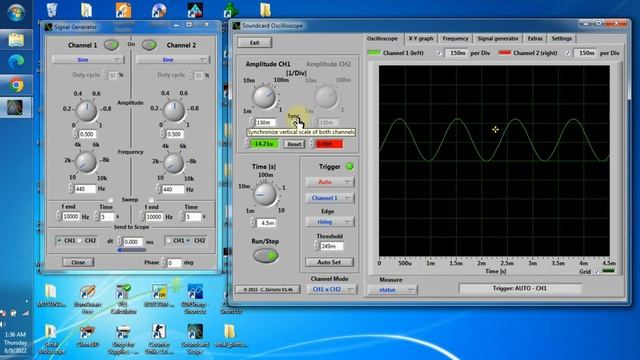Open the pencil-icon shortcut in the bottom desktop rows
This screenshot has width=640, height=360.
pyautogui.click(x=87, y=299)
